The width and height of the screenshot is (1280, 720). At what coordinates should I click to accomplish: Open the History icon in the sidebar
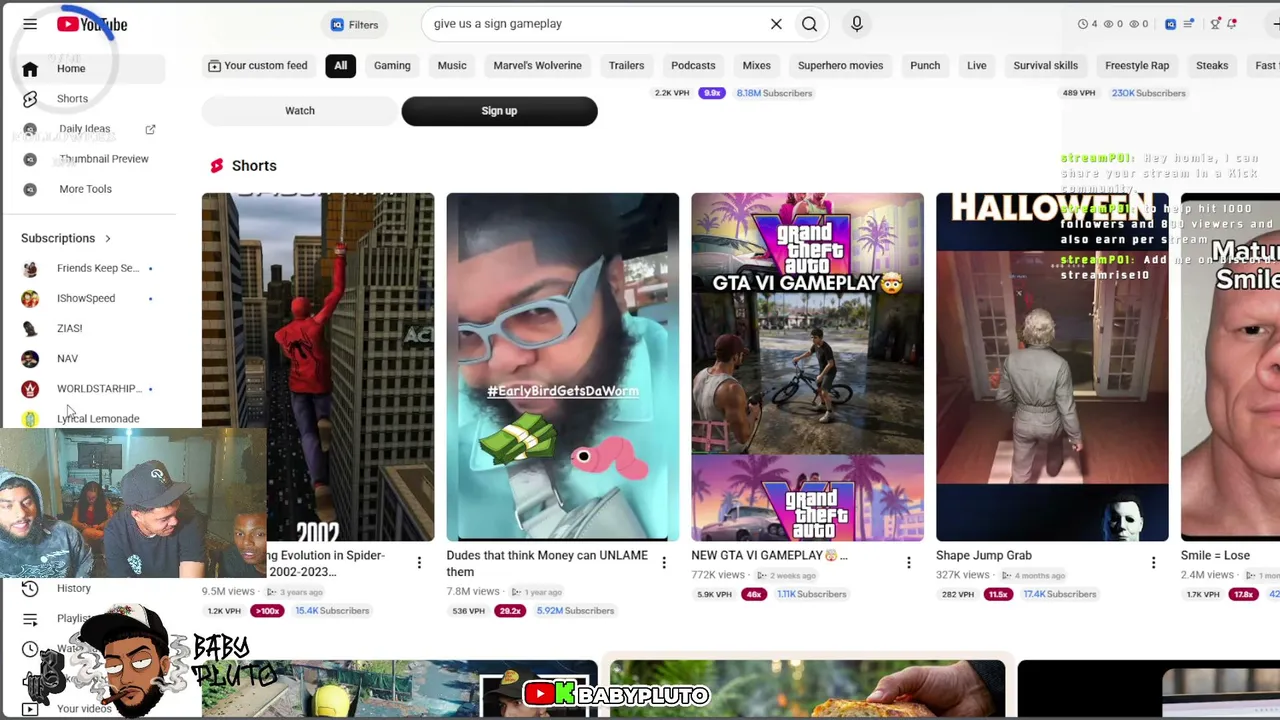(x=30, y=589)
